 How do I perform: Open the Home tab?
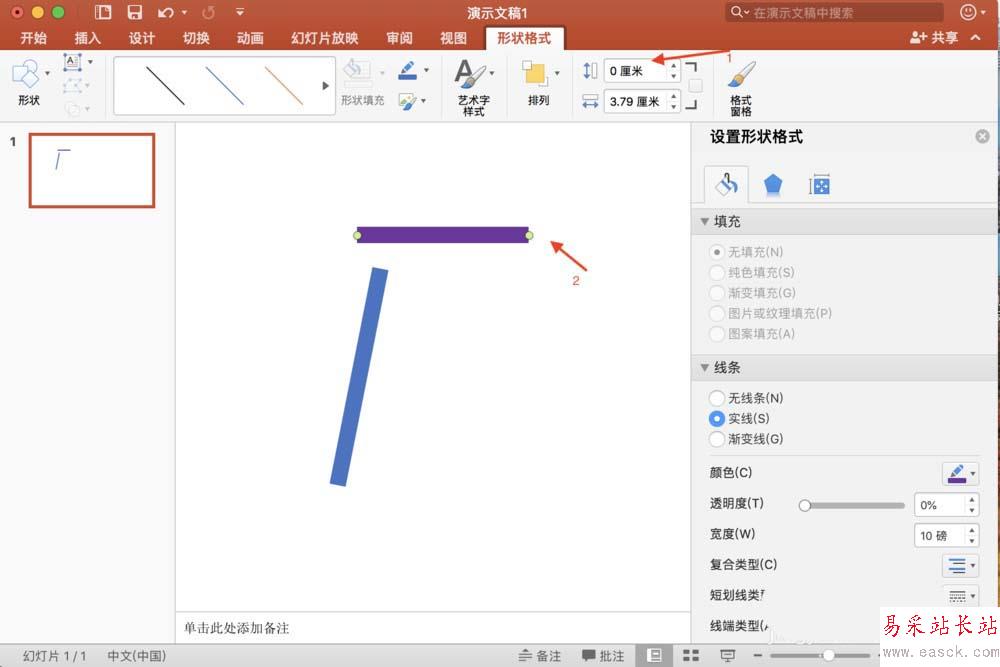[x=33, y=38]
